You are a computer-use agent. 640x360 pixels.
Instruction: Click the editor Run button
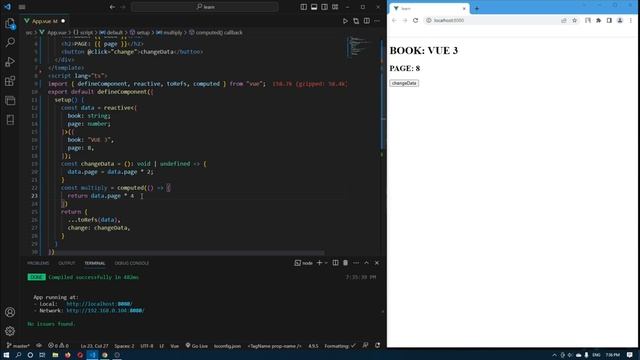pos(345,21)
